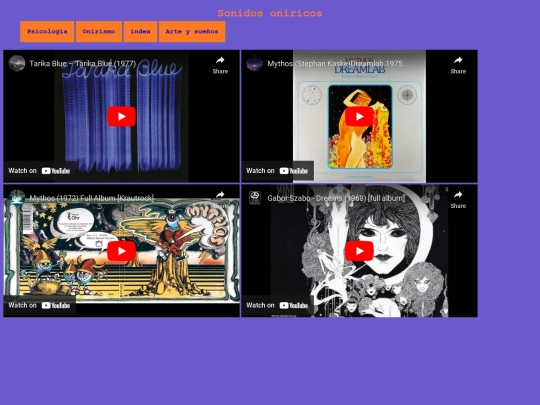
Task: Share the Tarika Blue video
Action: [220, 65]
